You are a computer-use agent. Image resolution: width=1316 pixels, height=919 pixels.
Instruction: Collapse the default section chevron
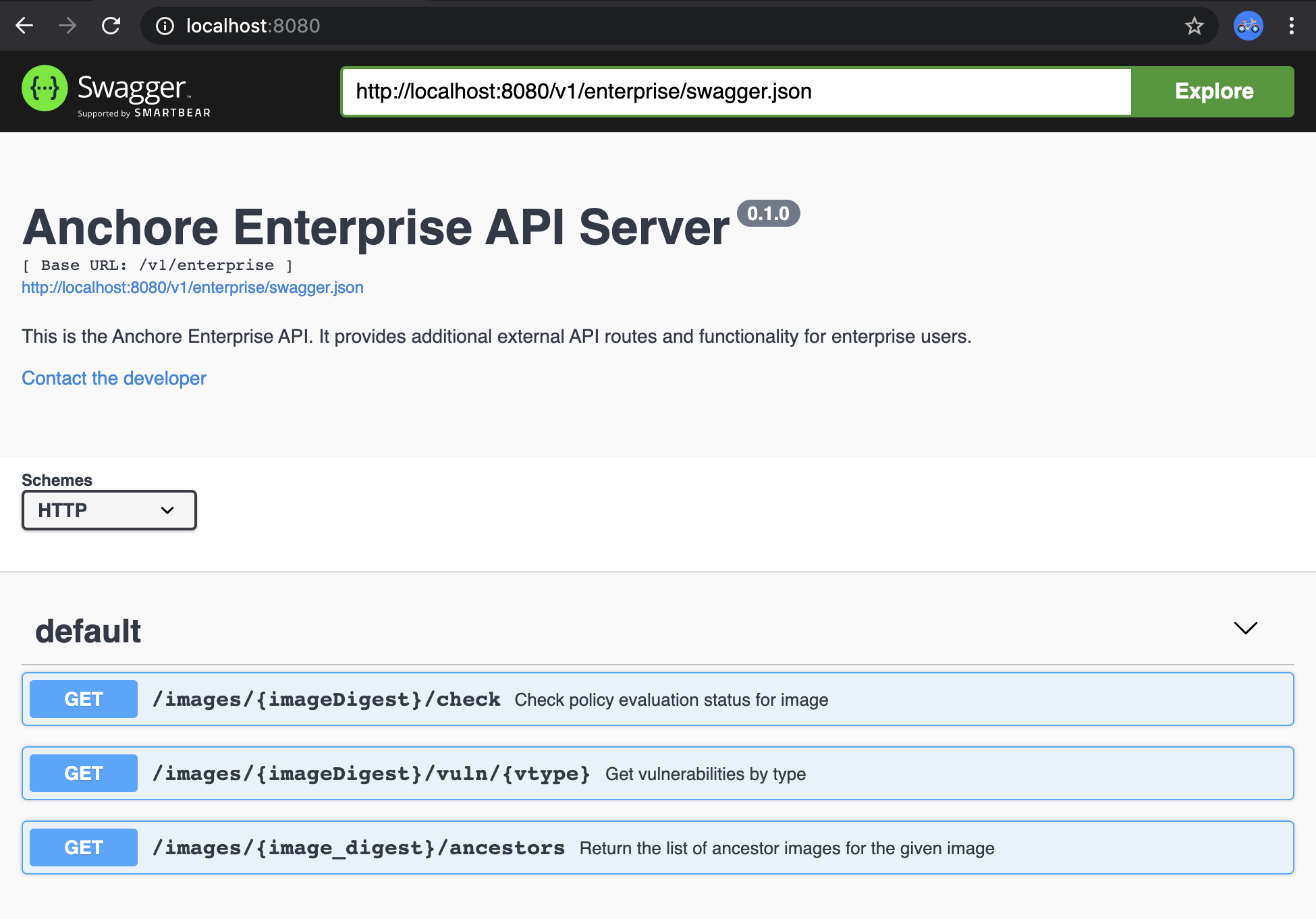(x=1245, y=628)
